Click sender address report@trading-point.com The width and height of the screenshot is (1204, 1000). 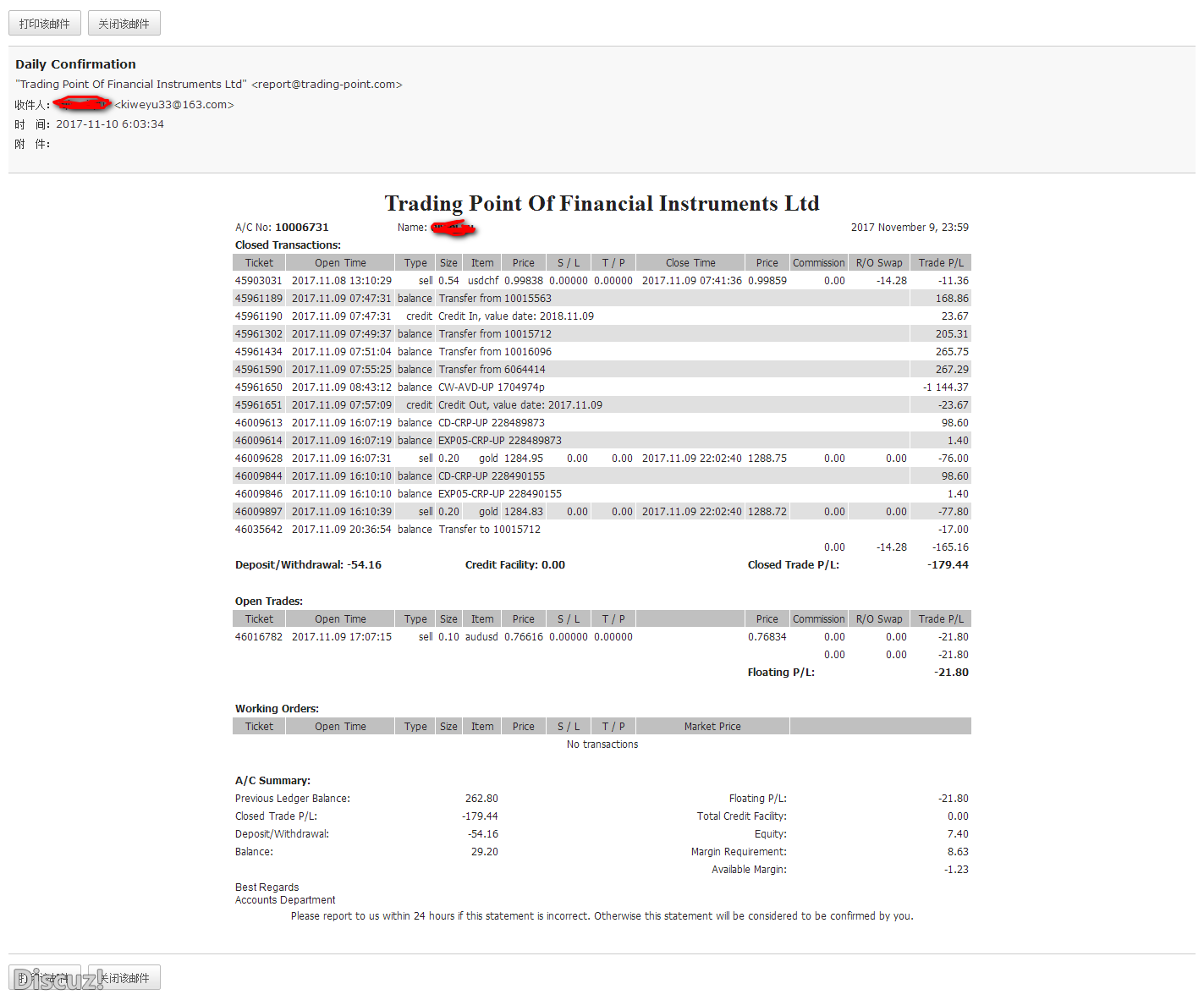(327, 85)
